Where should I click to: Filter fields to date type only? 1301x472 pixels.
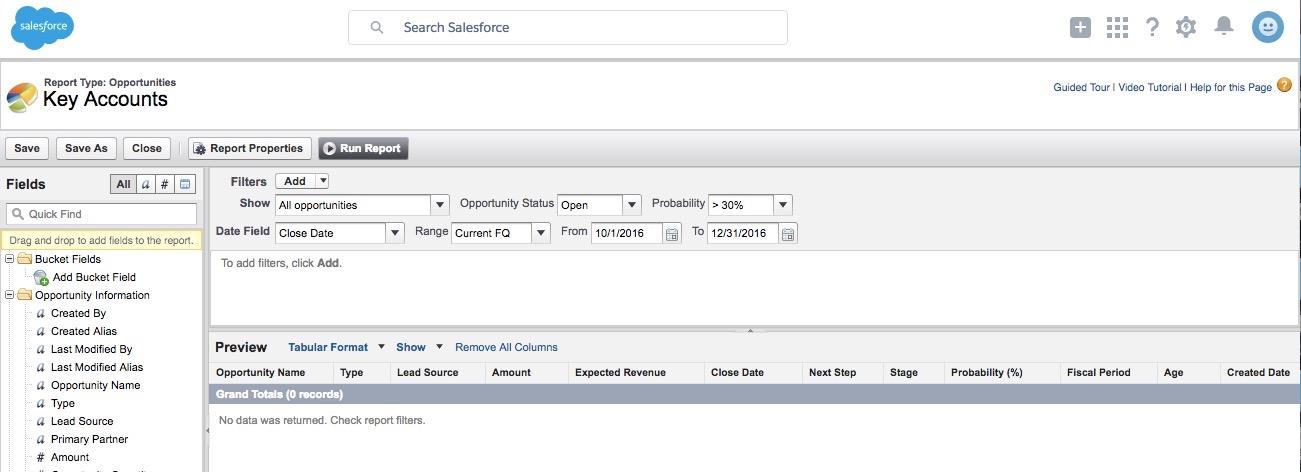[185, 184]
